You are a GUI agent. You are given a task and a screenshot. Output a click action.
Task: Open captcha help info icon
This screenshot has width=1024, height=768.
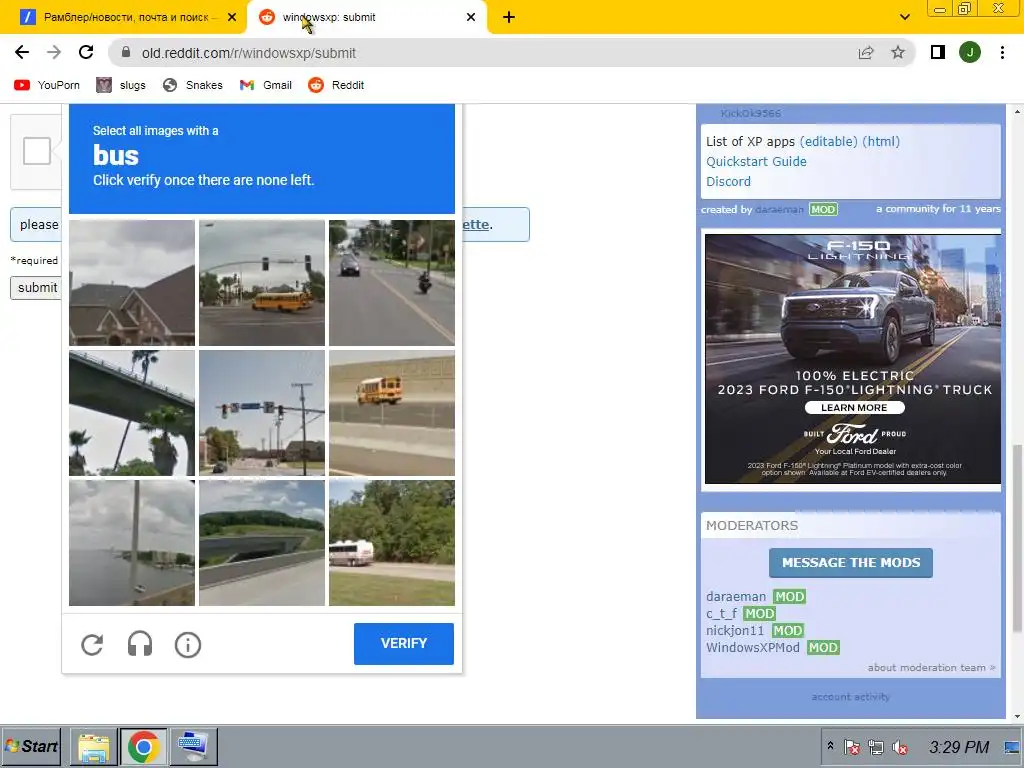(187, 645)
